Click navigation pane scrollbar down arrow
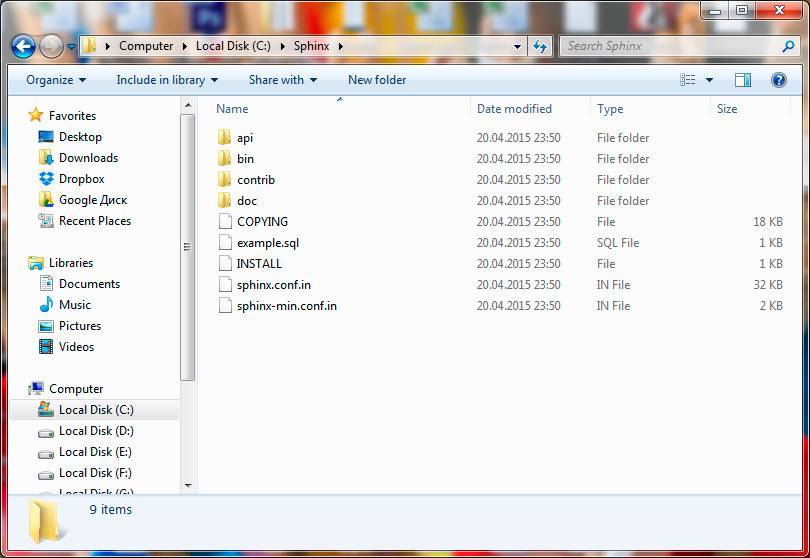The image size is (810, 558). (x=188, y=486)
